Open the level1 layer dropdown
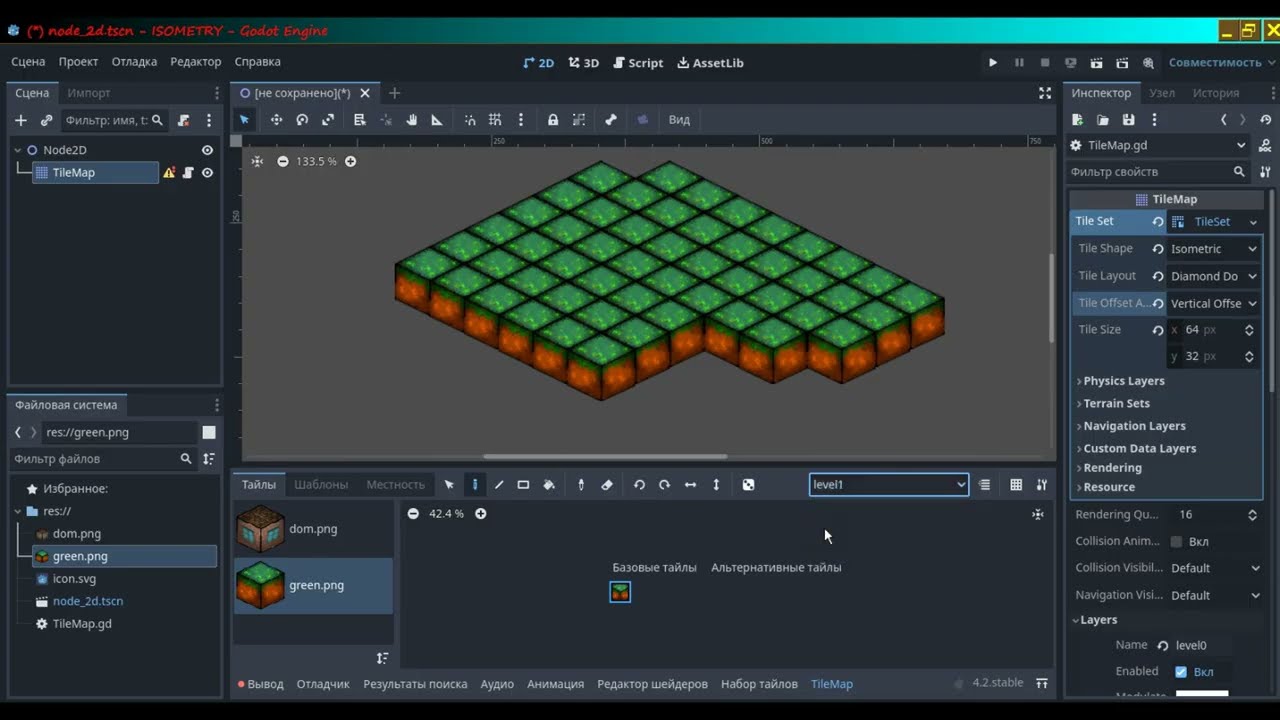This screenshot has height=720, width=1280. 888,484
